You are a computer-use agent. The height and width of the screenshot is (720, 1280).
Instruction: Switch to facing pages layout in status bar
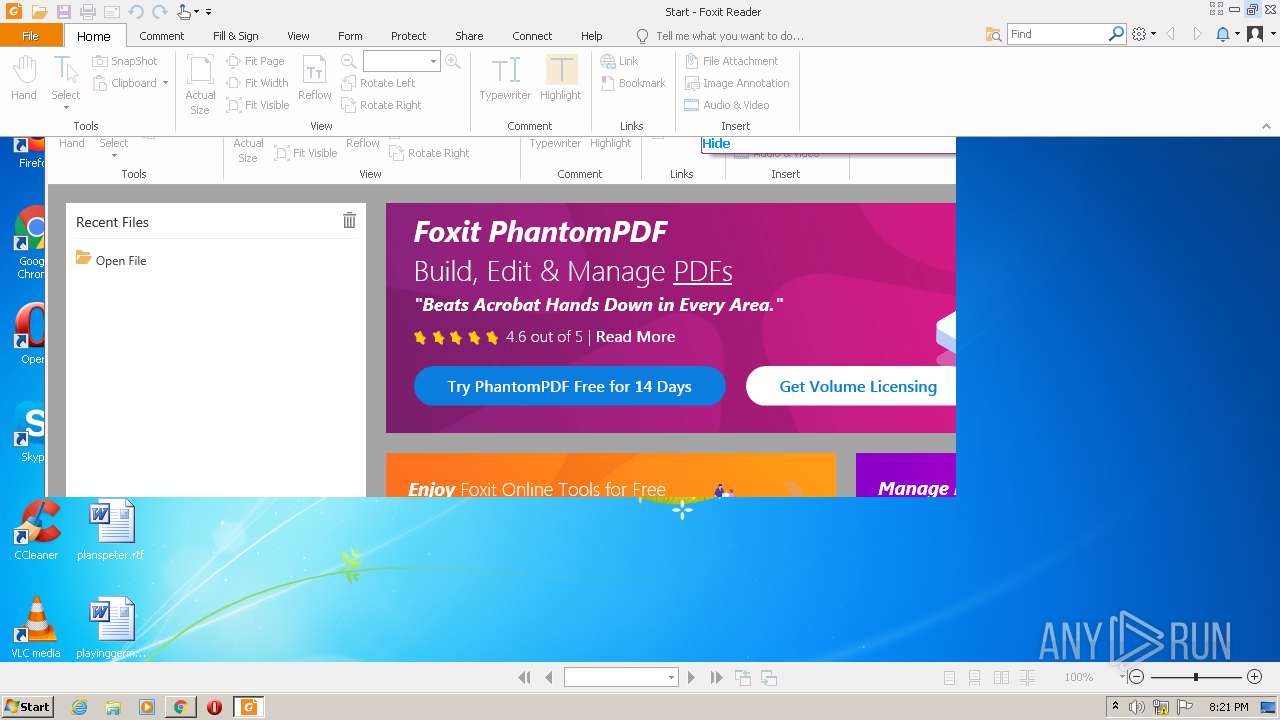pos(1001,677)
